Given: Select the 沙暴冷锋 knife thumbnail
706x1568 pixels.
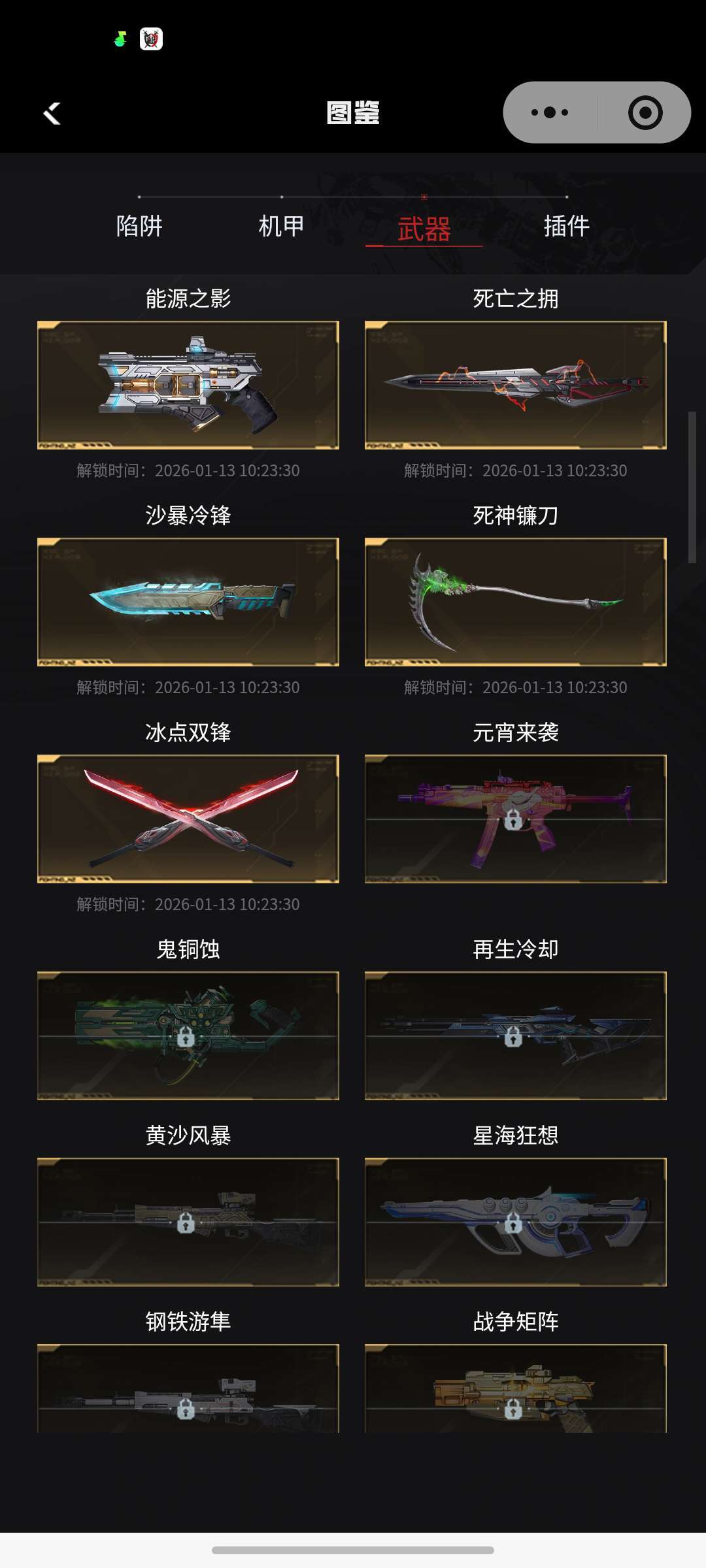Looking at the screenshot, I should [188, 602].
